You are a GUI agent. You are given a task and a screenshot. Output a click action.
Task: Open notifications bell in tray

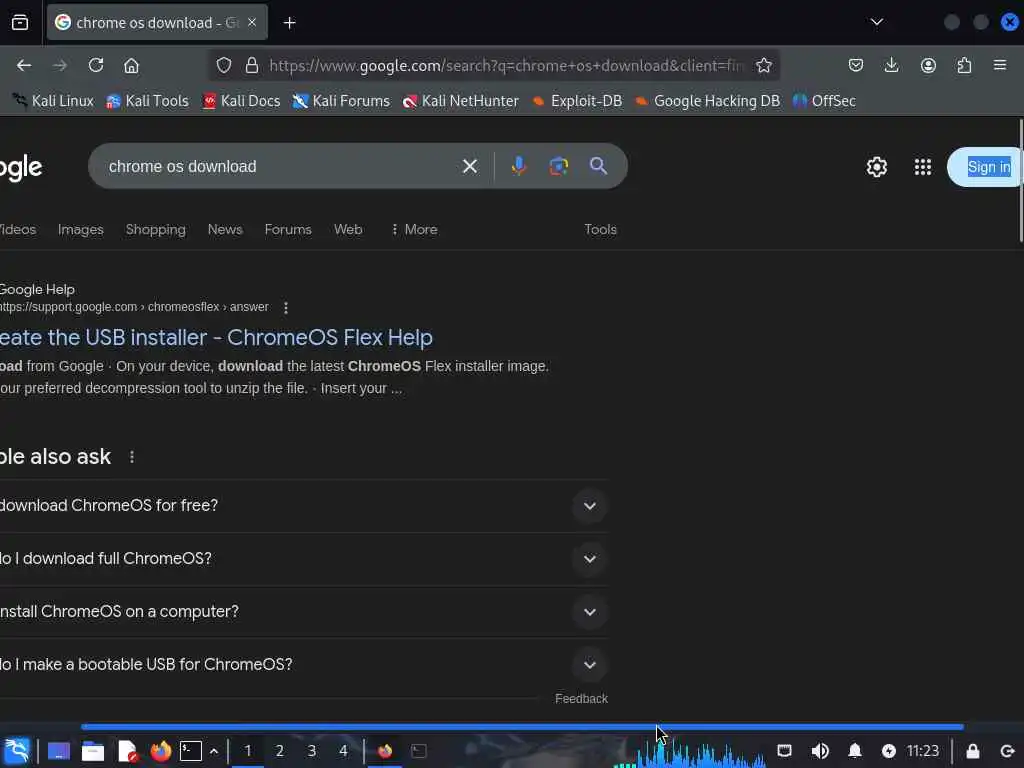point(855,751)
